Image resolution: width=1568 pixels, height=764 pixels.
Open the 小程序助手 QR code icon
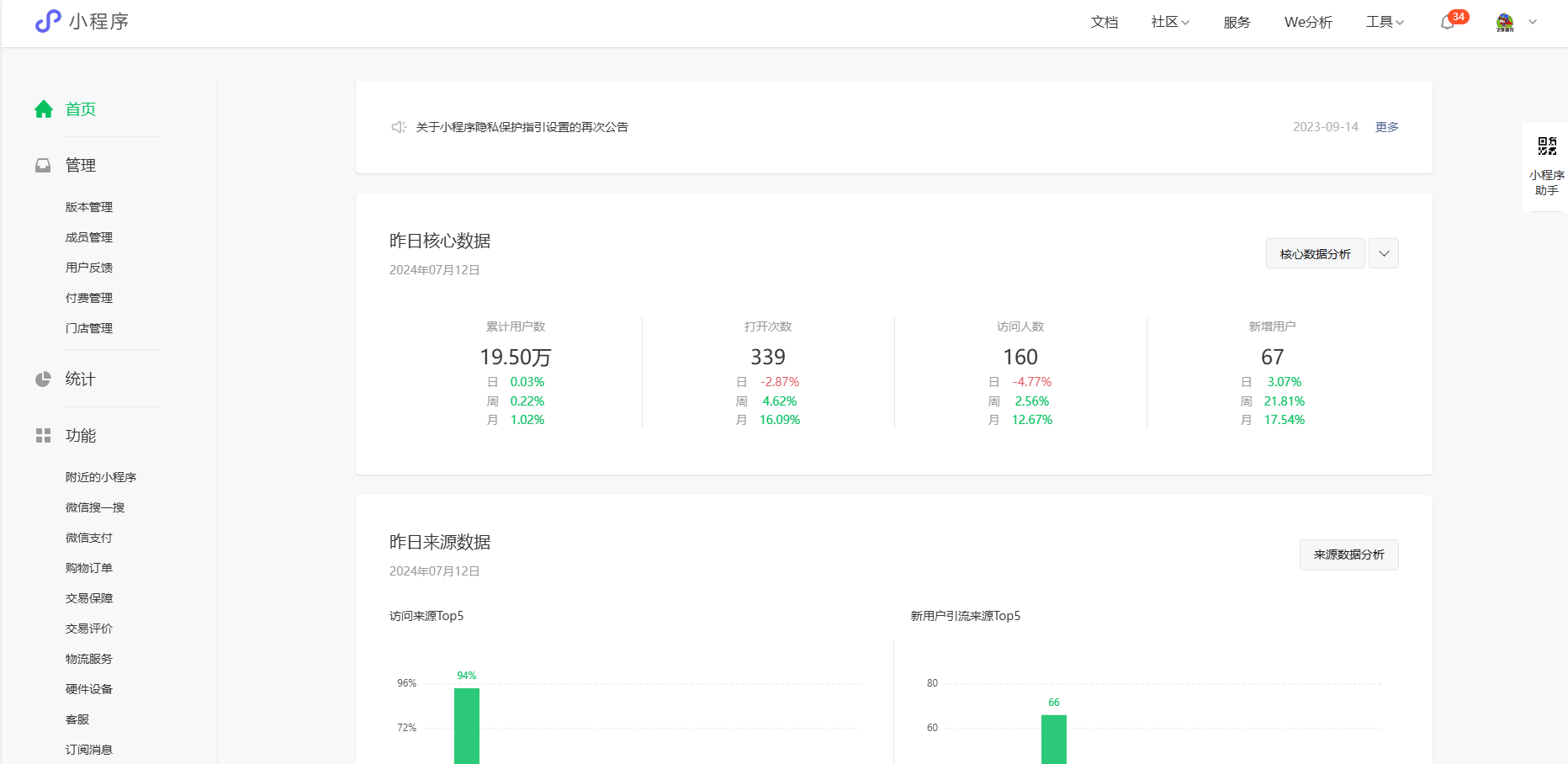(x=1547, y=146)
